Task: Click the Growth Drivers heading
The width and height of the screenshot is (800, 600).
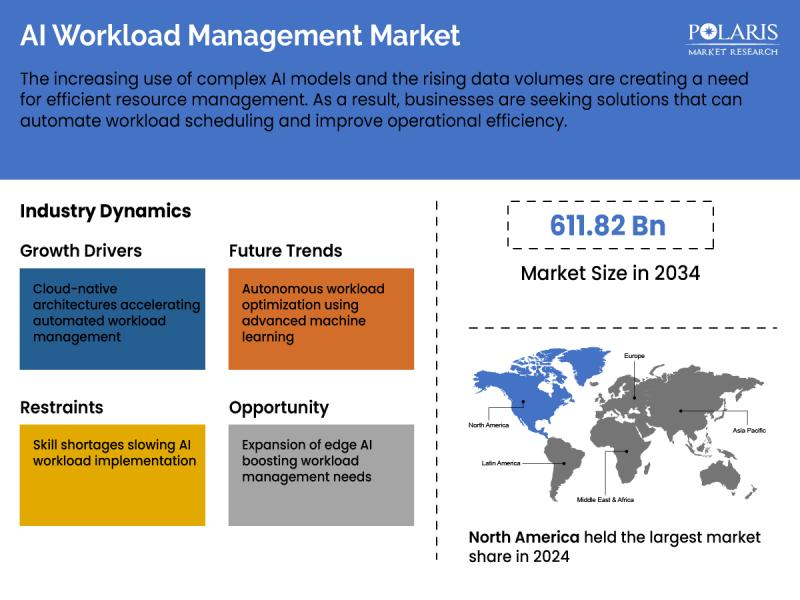Action: [x=81, y=251]
